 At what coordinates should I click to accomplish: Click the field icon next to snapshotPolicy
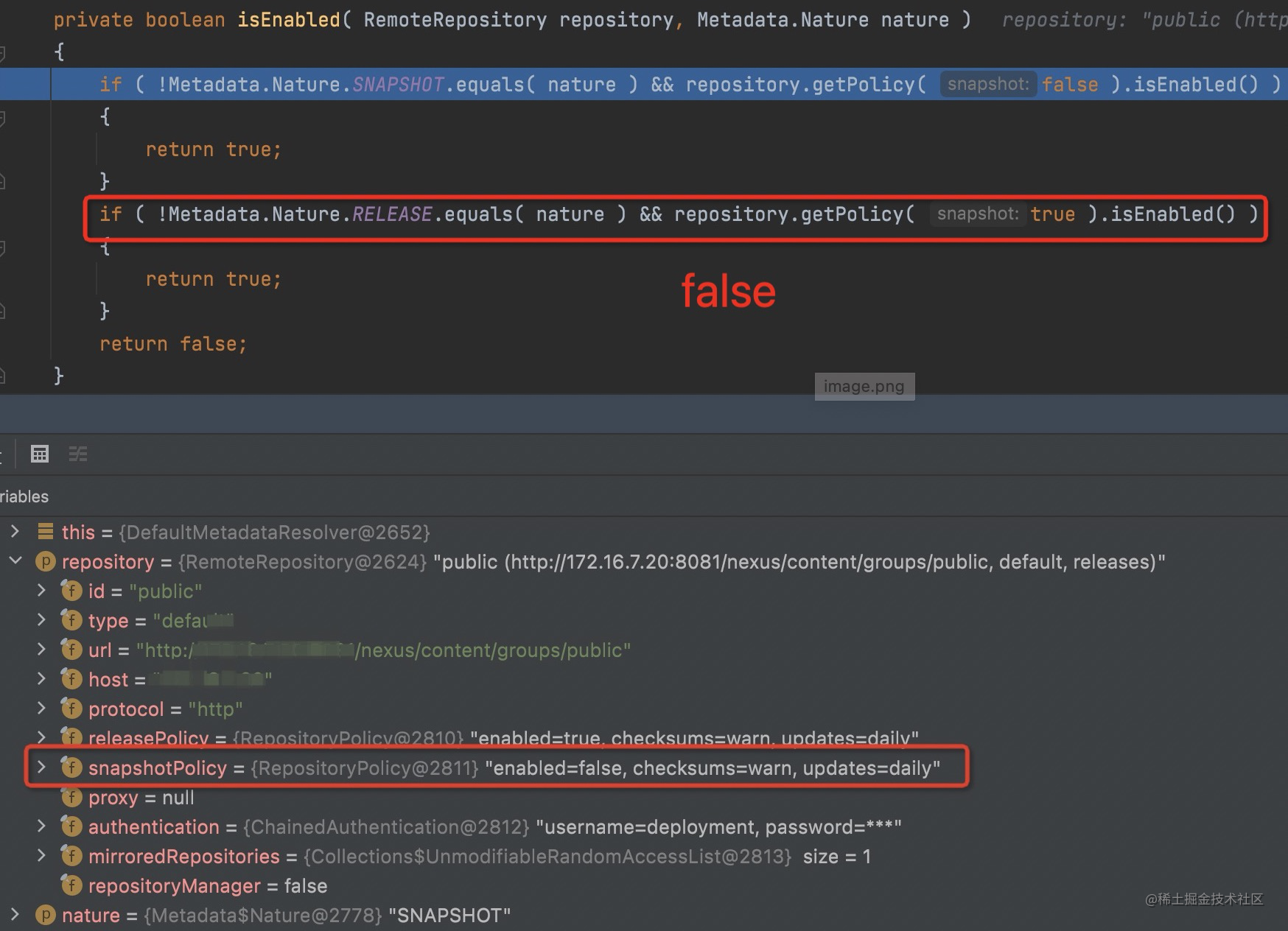(71, 767)
